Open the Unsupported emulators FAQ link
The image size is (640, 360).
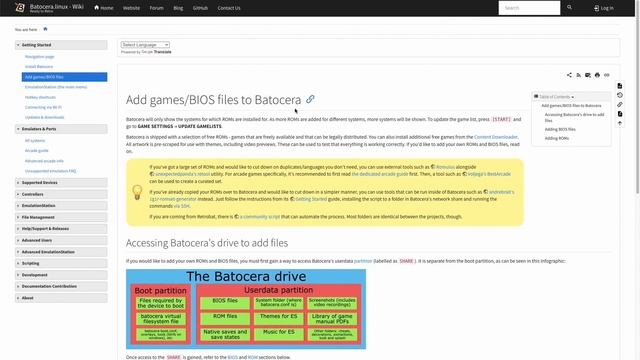(x=50, y=171)
